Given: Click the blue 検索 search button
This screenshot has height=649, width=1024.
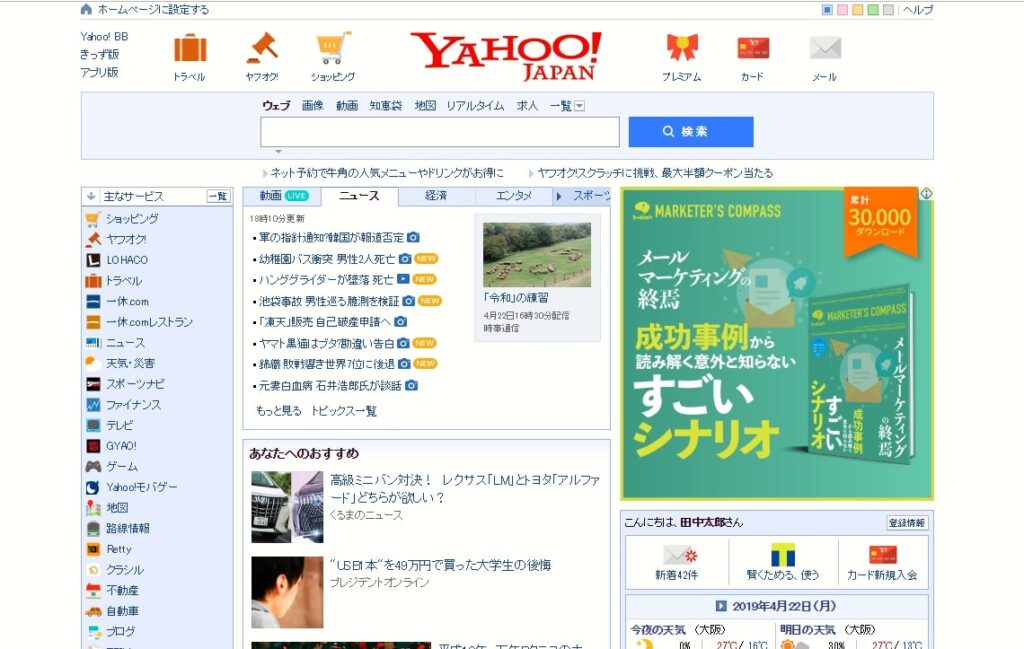Looking at the screenshot, I should coord(691,132).
